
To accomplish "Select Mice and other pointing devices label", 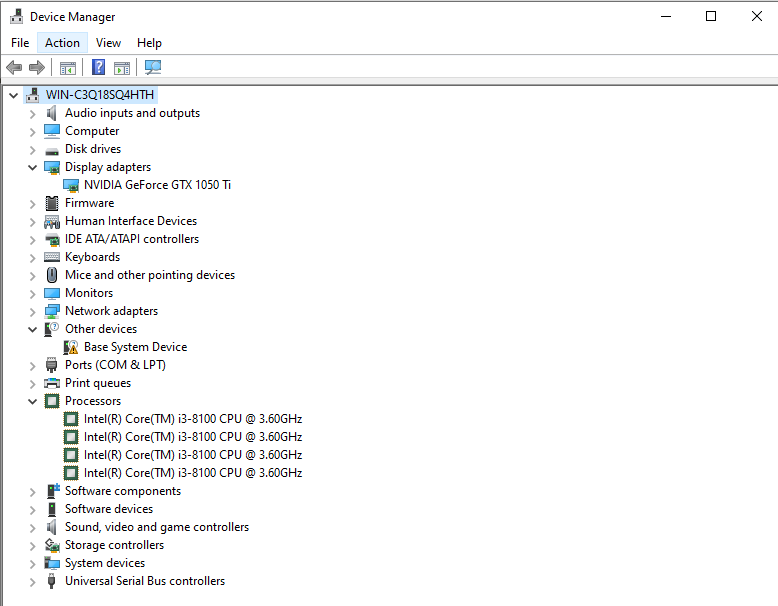I will [x=150, y=275].
